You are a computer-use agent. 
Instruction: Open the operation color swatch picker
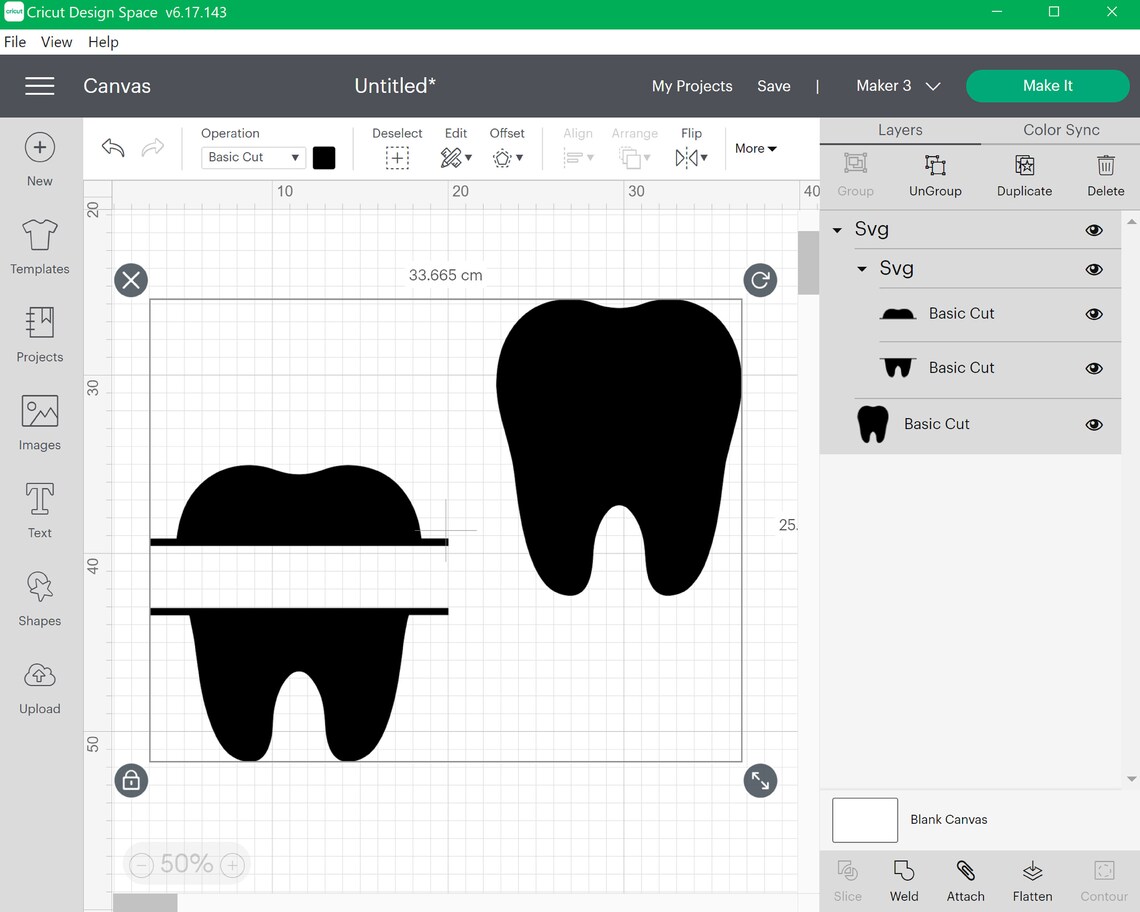324,157
